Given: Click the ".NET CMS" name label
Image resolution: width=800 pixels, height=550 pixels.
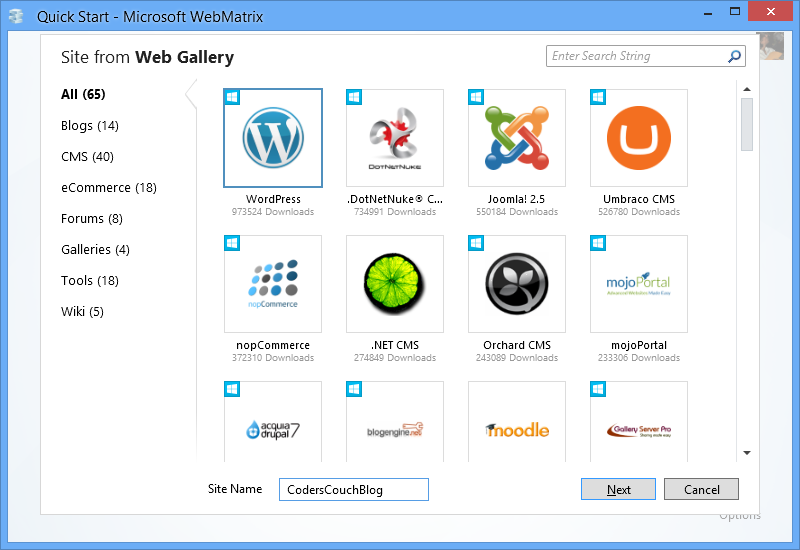Looking at the screenshot, I should point(395,345).
